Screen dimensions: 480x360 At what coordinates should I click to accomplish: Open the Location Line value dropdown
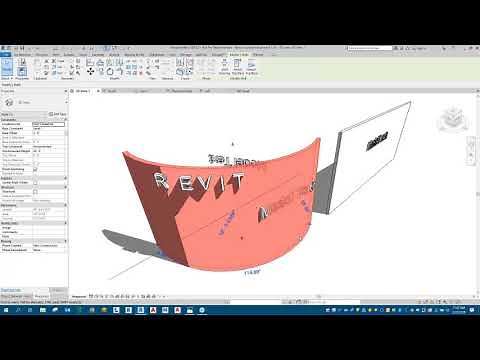[x=49, y=124]
